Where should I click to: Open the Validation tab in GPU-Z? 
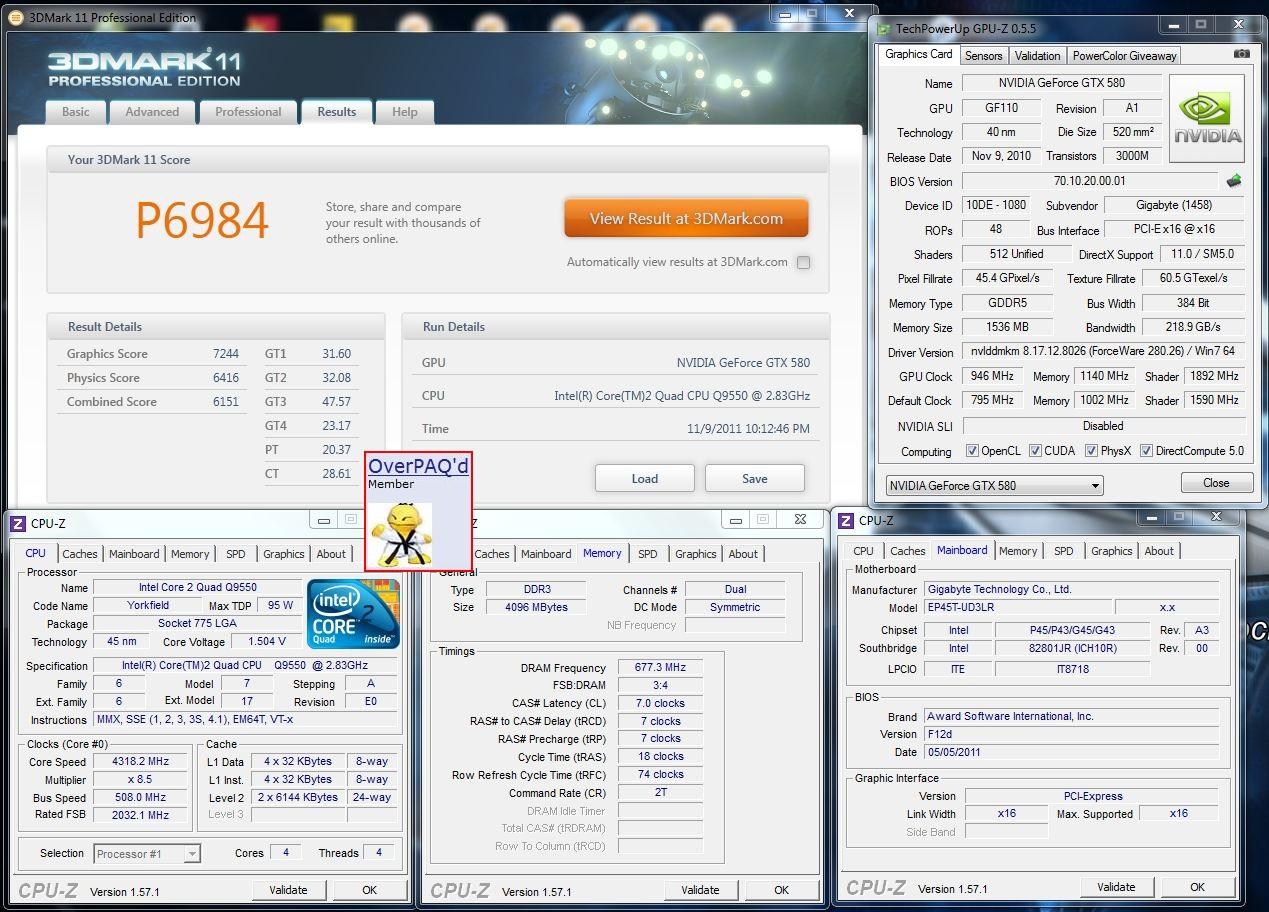pos(1037,56)
